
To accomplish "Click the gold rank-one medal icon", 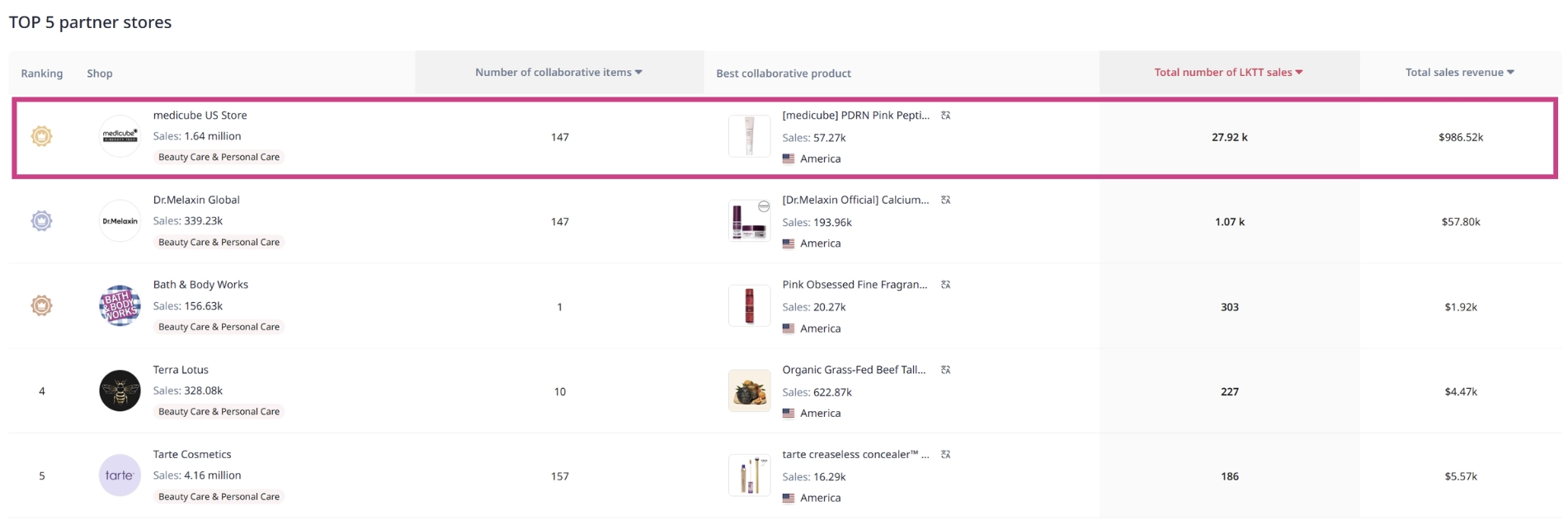I will coord(41,136).
